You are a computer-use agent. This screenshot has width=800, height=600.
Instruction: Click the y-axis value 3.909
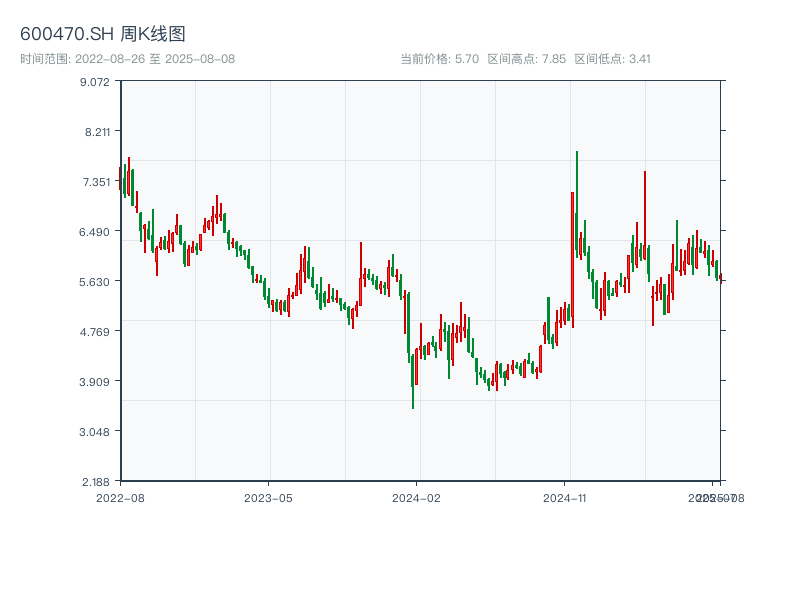coord(94,382)
